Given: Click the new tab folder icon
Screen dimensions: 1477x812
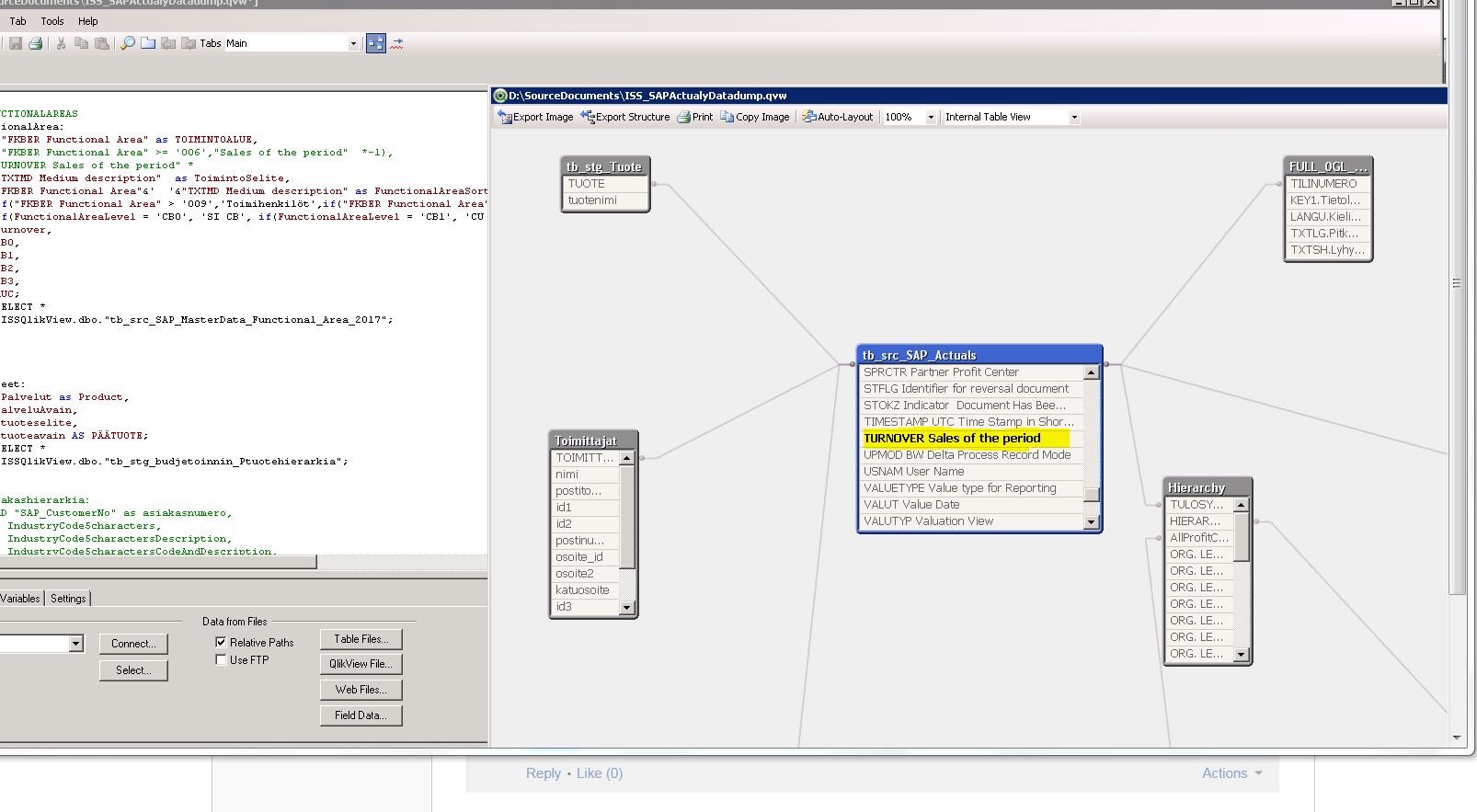Looking at the screenshot, I should click(148, 43).
